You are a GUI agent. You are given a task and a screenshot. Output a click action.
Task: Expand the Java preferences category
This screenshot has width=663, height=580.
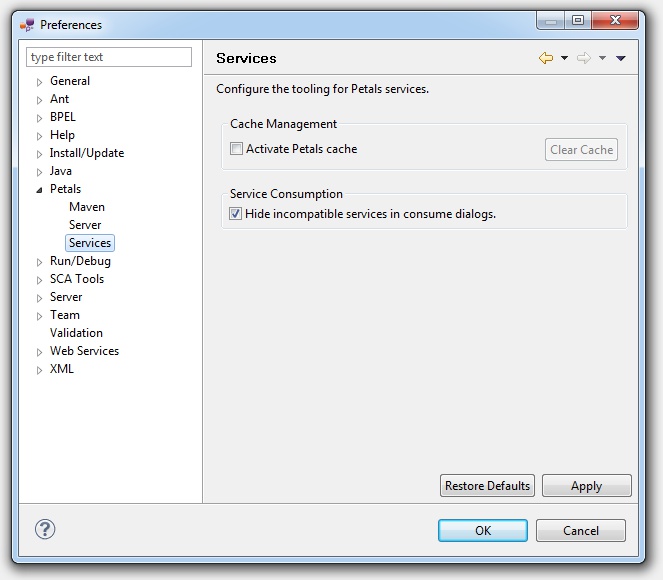pos(40,172)
